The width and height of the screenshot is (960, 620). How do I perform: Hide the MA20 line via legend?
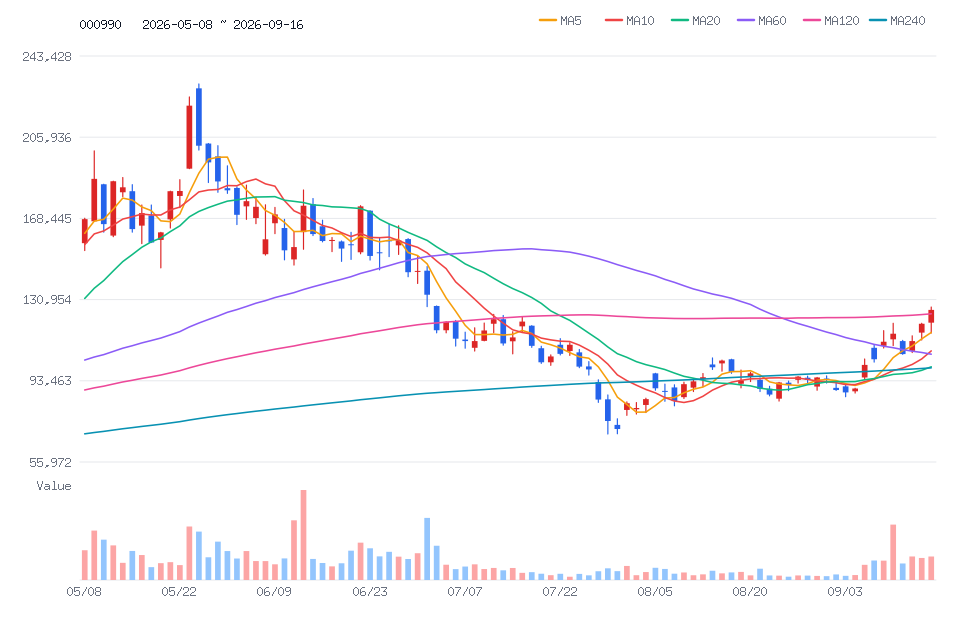(x=696, y=21)
